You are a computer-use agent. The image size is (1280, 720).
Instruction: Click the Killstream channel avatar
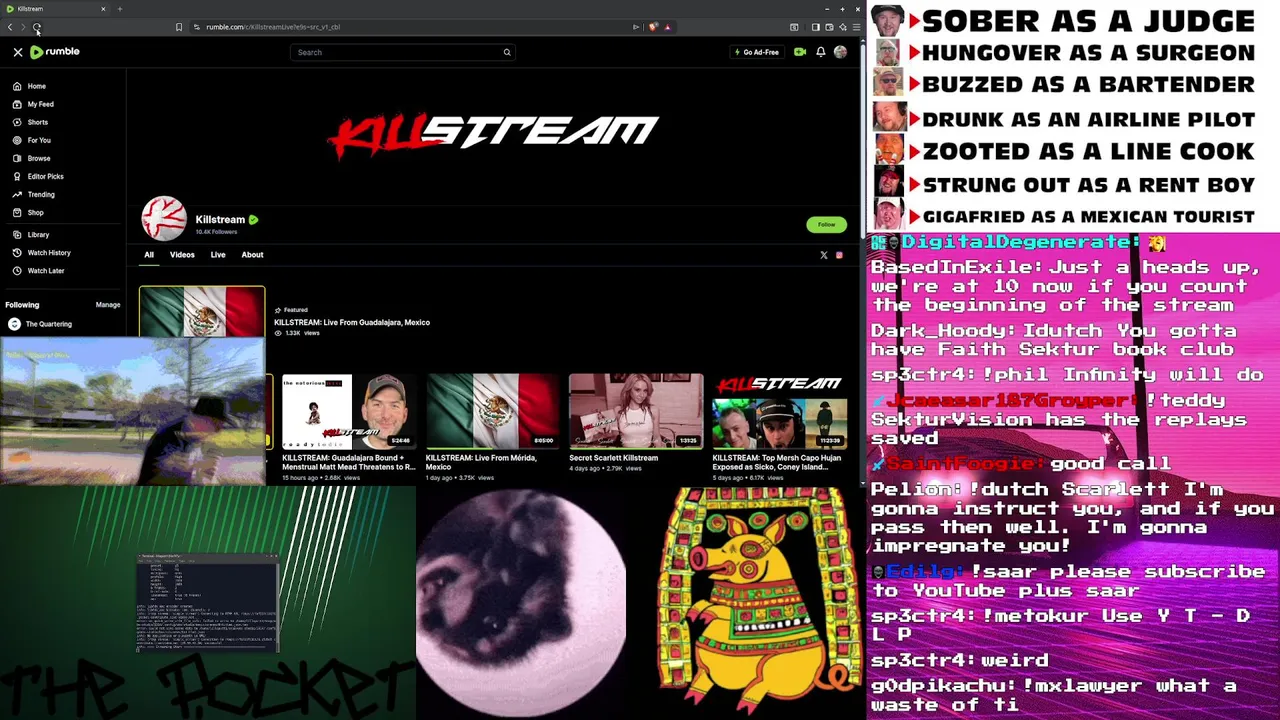pyautogui.click(x=164, y=219)
